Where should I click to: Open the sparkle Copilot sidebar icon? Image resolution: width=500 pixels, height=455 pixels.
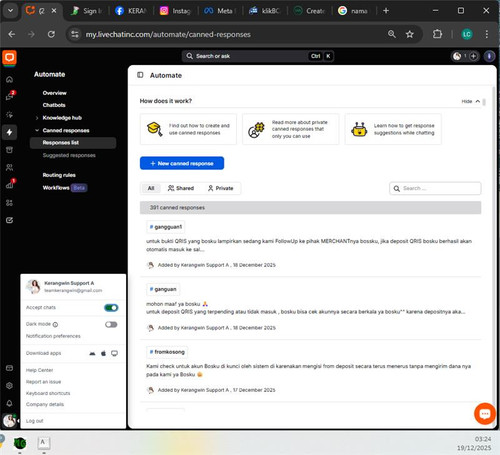(x=9, y=115)
